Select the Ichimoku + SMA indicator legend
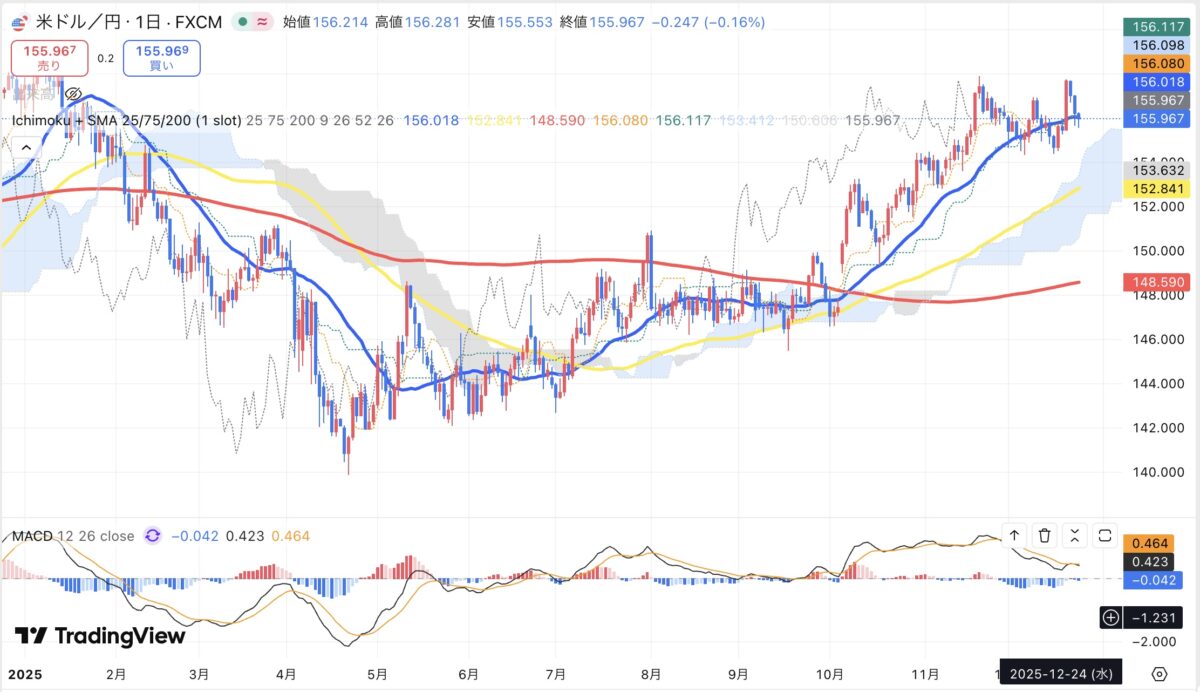The width and height of the screenshot is (1200, 692). pyautogui.click(x=126, y=120)
